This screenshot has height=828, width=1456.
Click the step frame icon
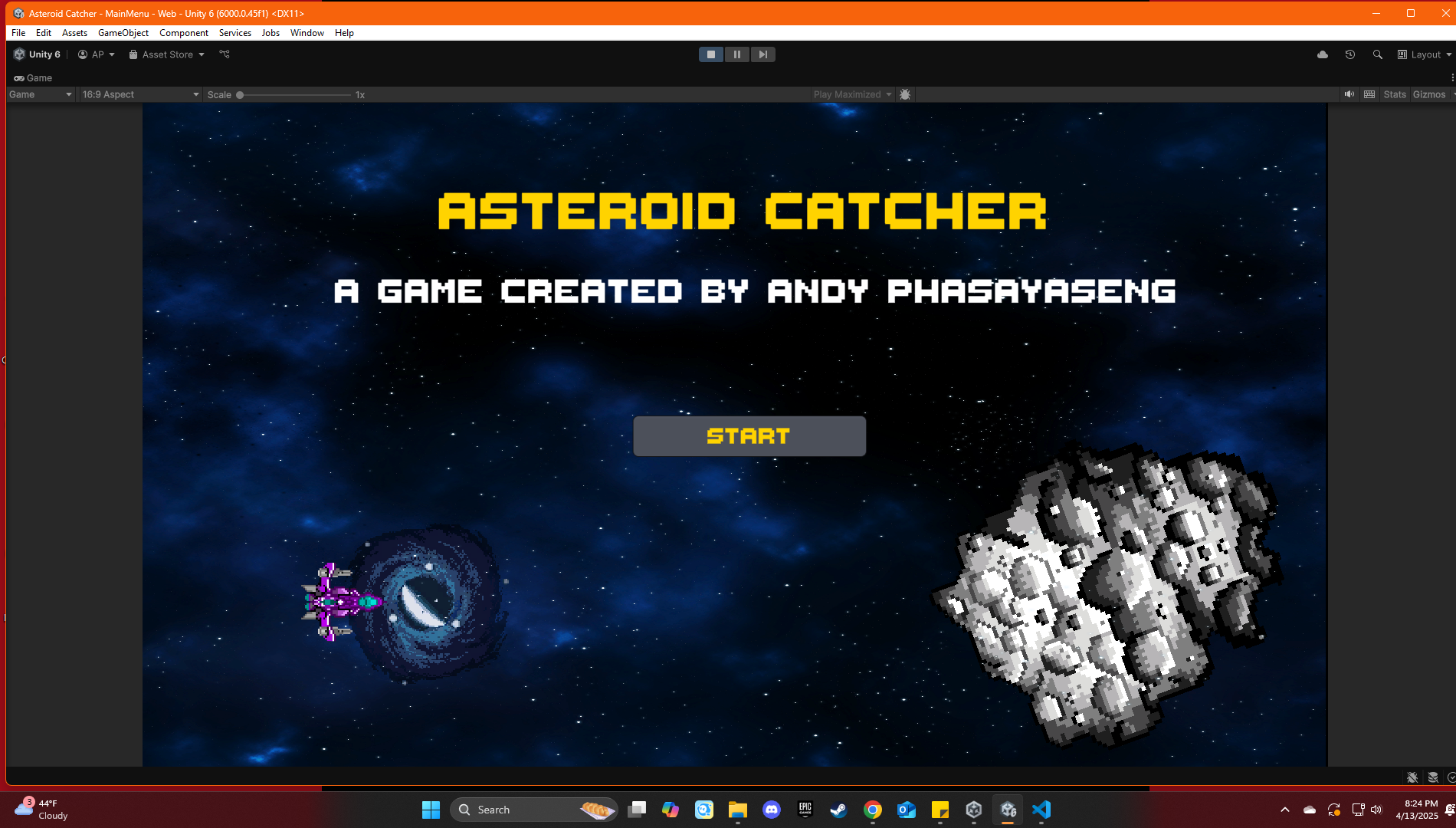[x=762, y=54]
